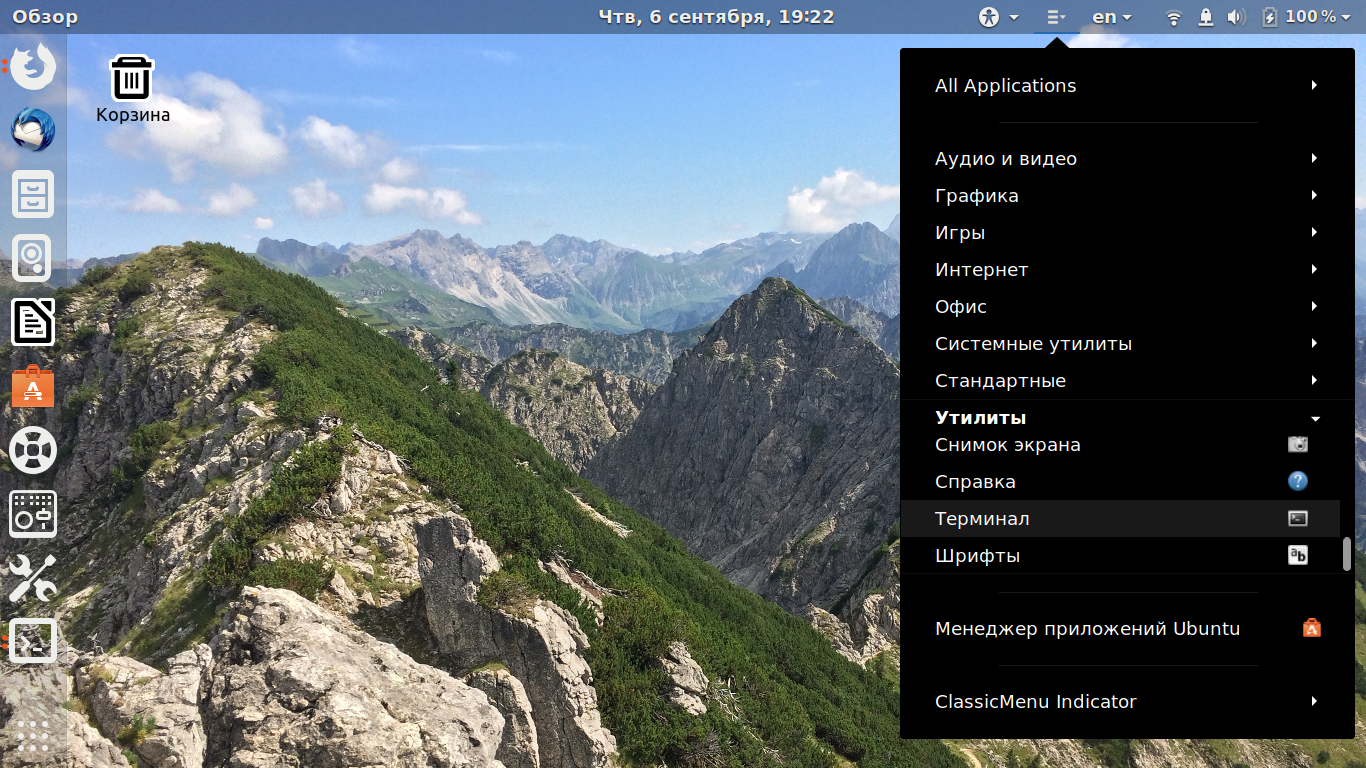Expand the Графика submenu arrow

click(x=1315, y=196)
